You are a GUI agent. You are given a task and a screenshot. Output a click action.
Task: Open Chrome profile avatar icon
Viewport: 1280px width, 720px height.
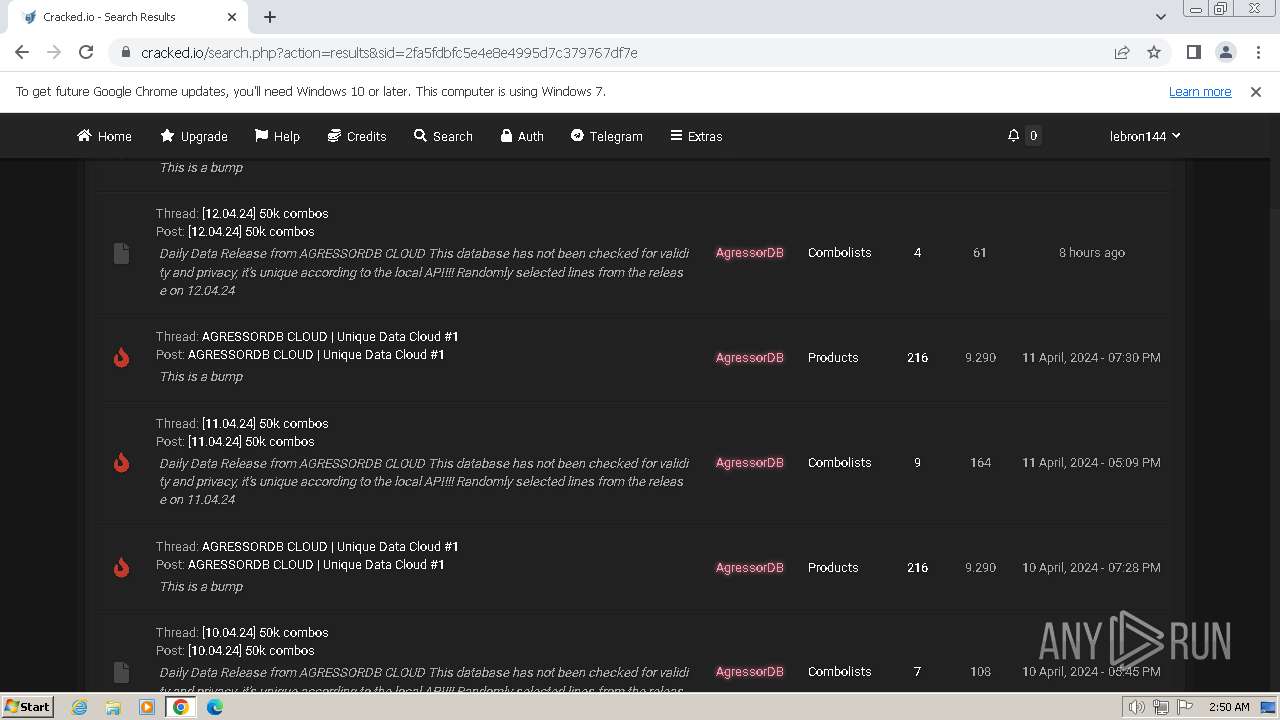pos(1225,52)
